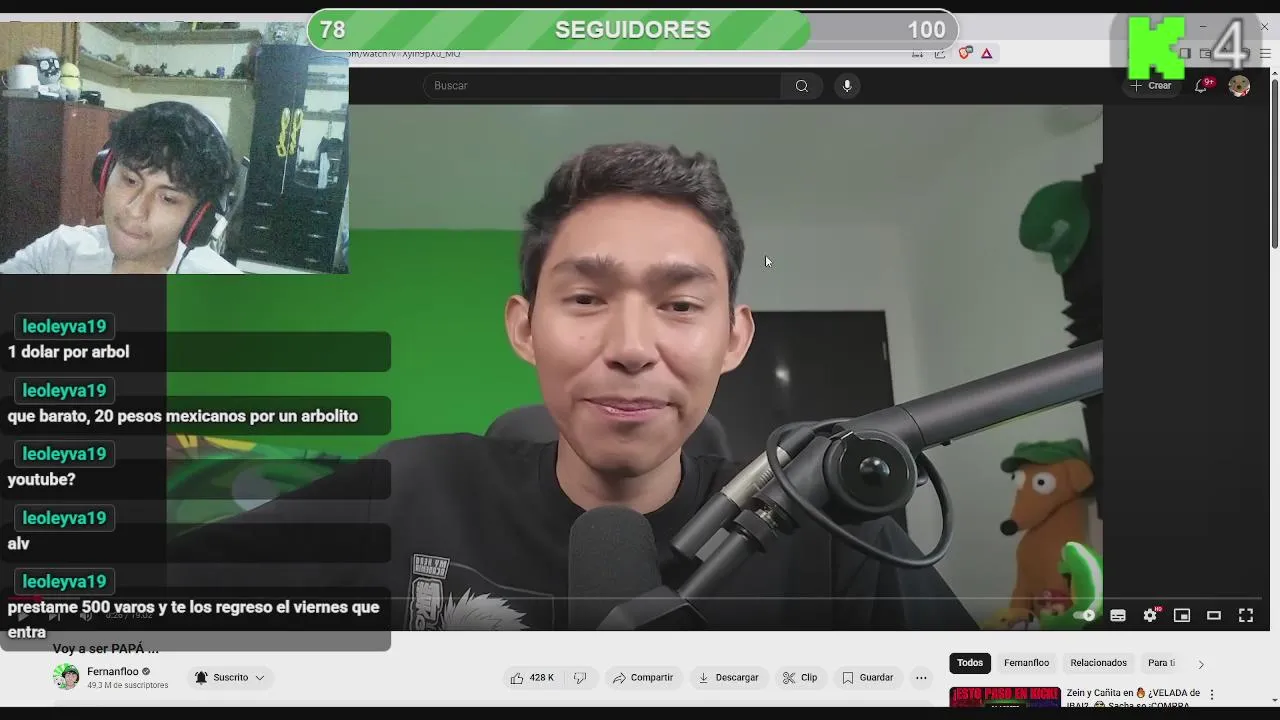The width and height of the screenshot is (1280, 720).
Task: Toggle subtitles on the video player
Action: 1118,616
